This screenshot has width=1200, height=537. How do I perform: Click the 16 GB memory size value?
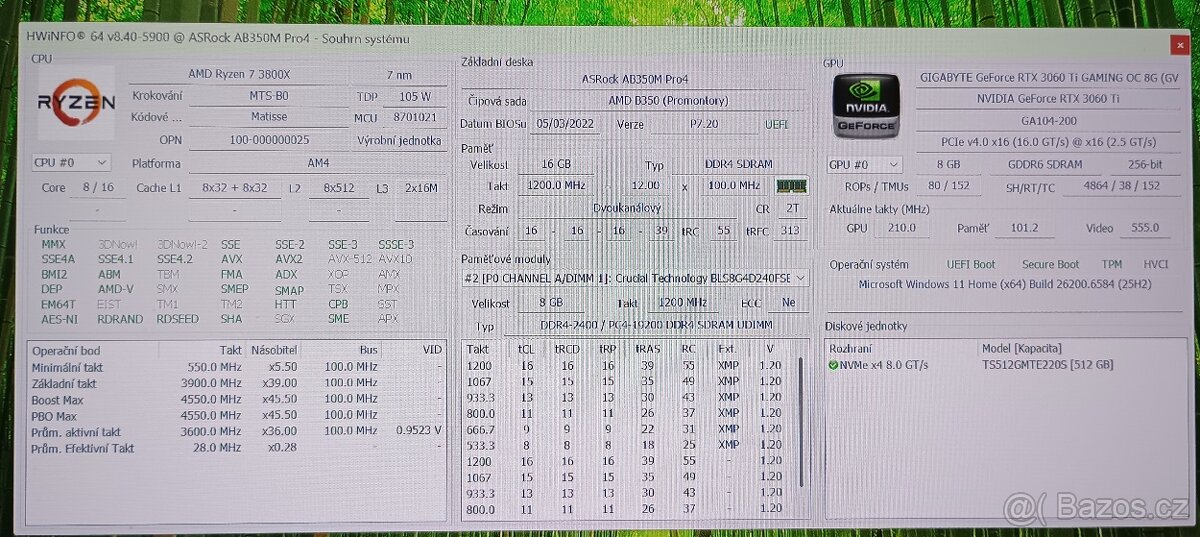[557, 165]
